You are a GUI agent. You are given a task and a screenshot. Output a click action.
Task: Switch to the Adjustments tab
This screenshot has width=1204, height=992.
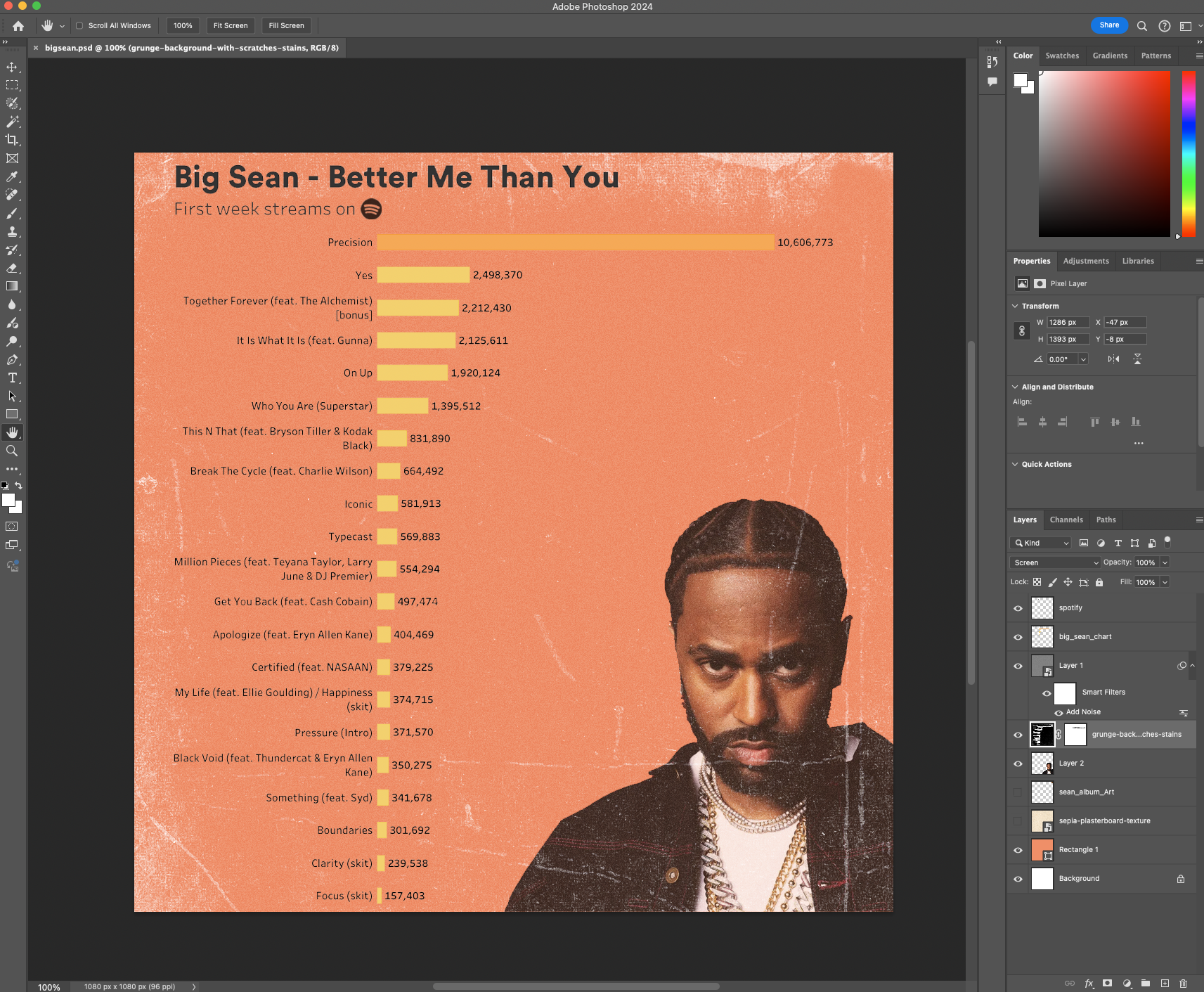(x=1086, y=261)
